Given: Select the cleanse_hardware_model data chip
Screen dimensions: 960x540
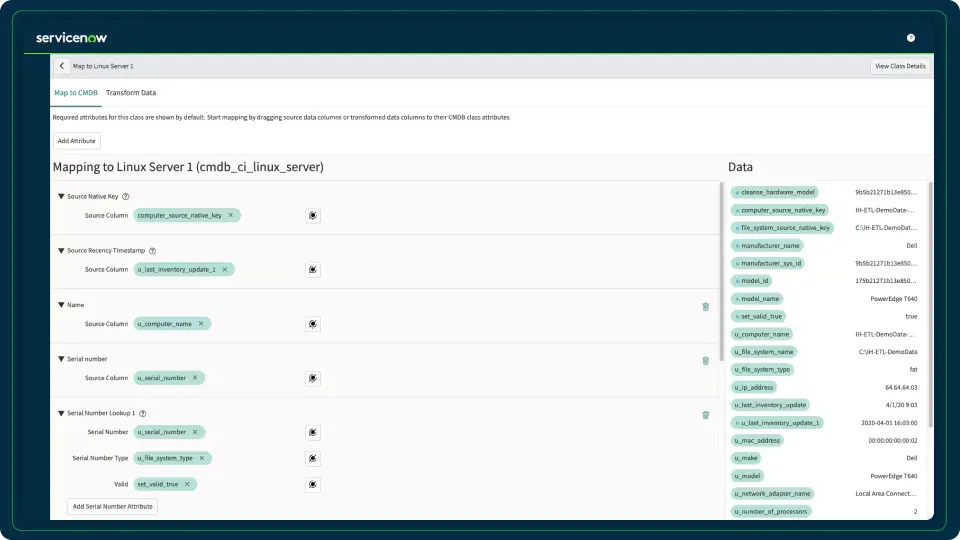Looking at the screenshot, I should tap(774, 192).
